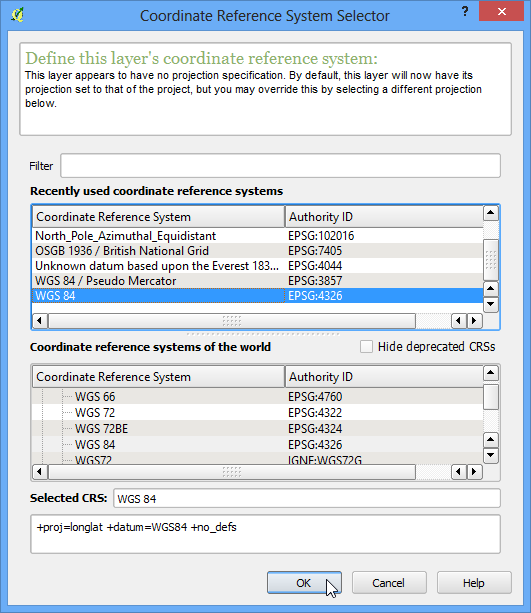Confirm selection with OK button
This screenshot has height=613, width=531.
(304, 583)
